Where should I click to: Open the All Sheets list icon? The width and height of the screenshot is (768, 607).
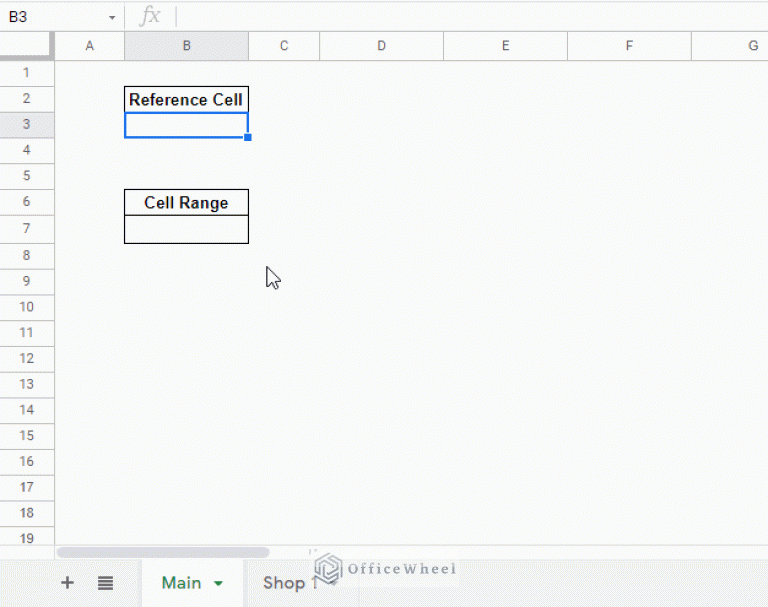click(x=105, y=583)
